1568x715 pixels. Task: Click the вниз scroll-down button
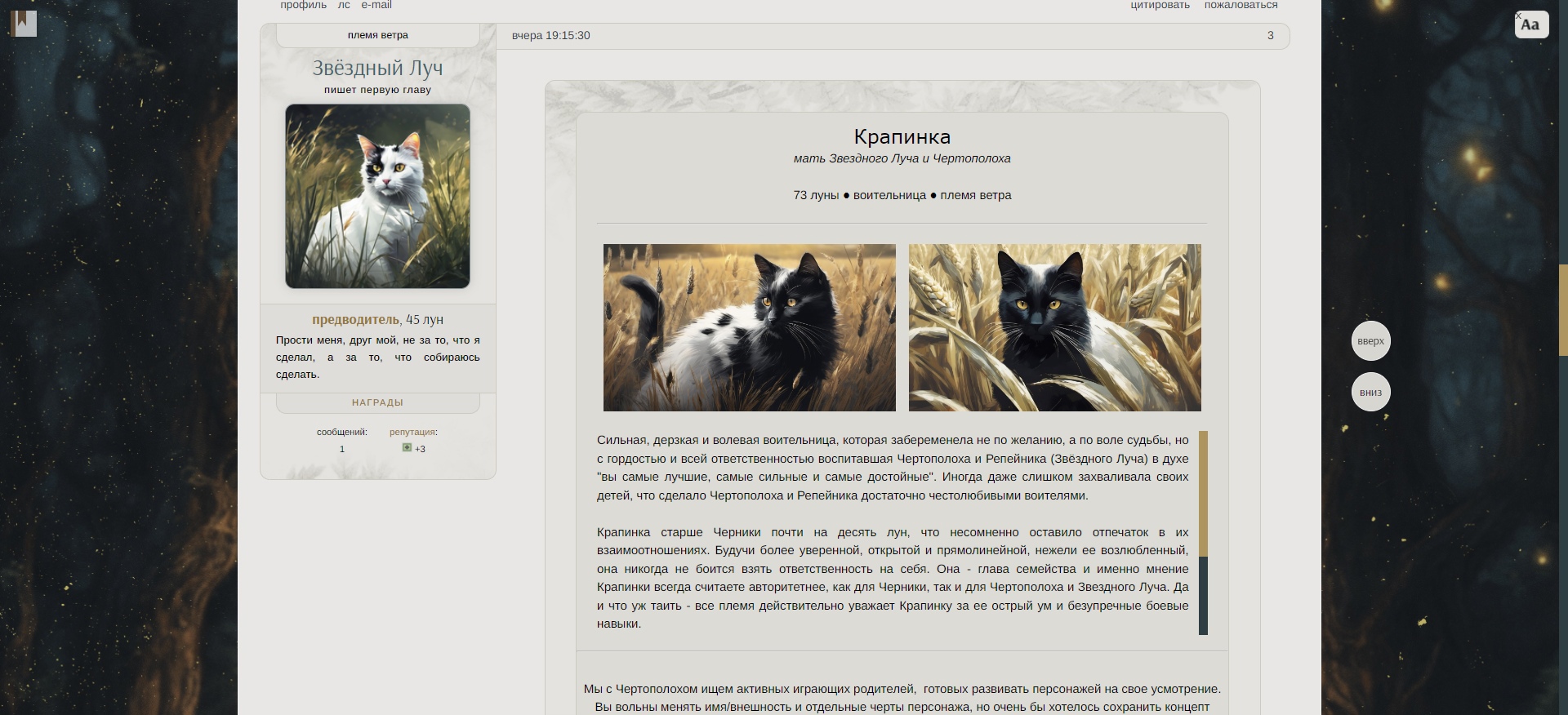click(x=1370, y=393)
